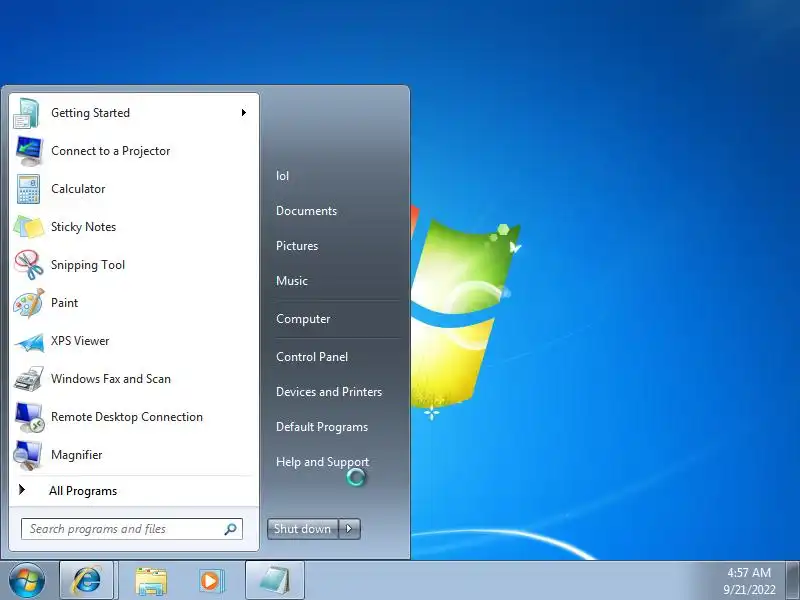Select Windows Fax and Scan label
Image resolution: width=800 pixels, height=600 pixels.
click(111, 379)
